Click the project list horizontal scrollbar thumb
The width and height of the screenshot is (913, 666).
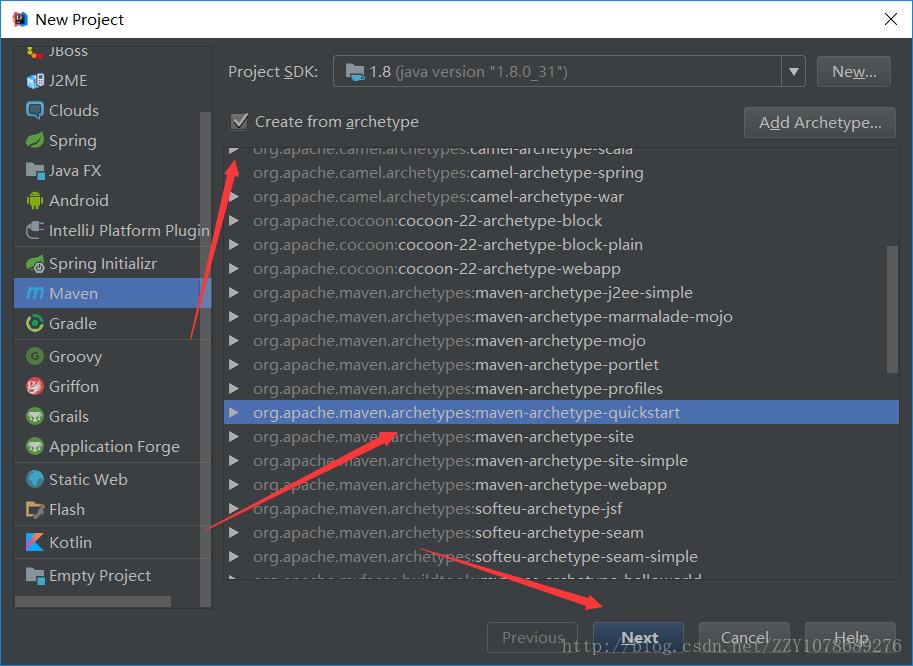coord(93,601)
